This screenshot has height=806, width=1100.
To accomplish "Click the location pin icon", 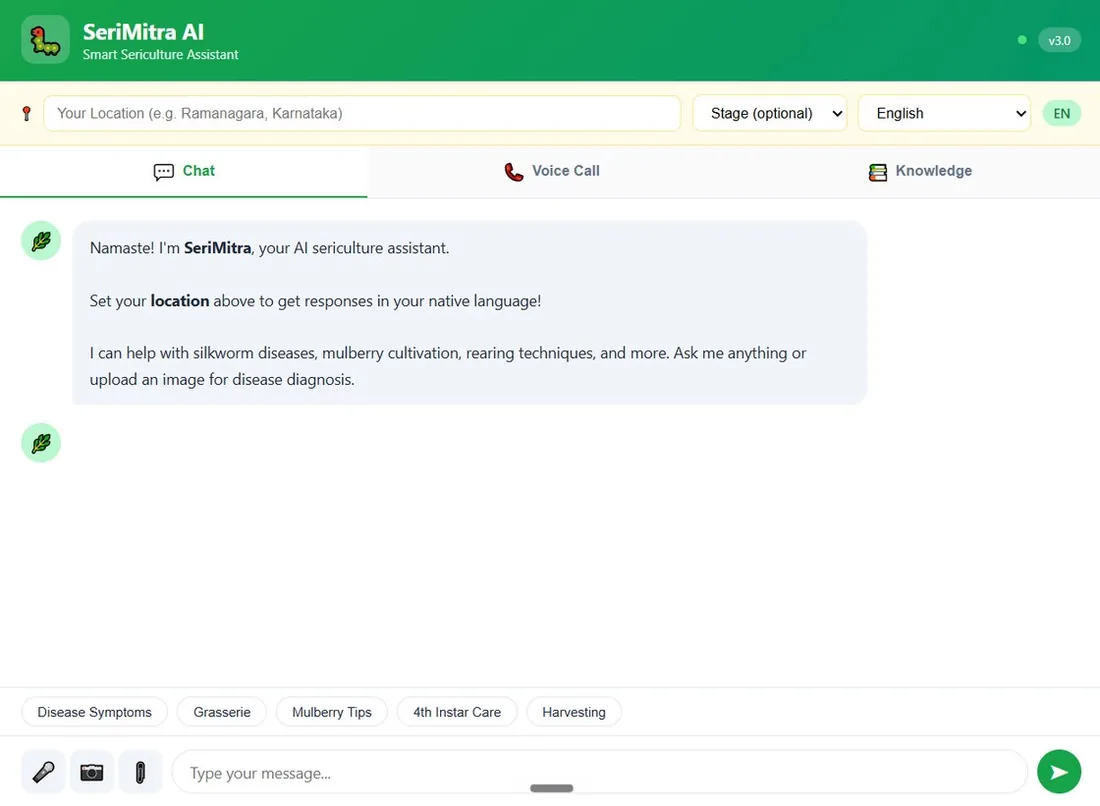I will click(x=27, y=114).
